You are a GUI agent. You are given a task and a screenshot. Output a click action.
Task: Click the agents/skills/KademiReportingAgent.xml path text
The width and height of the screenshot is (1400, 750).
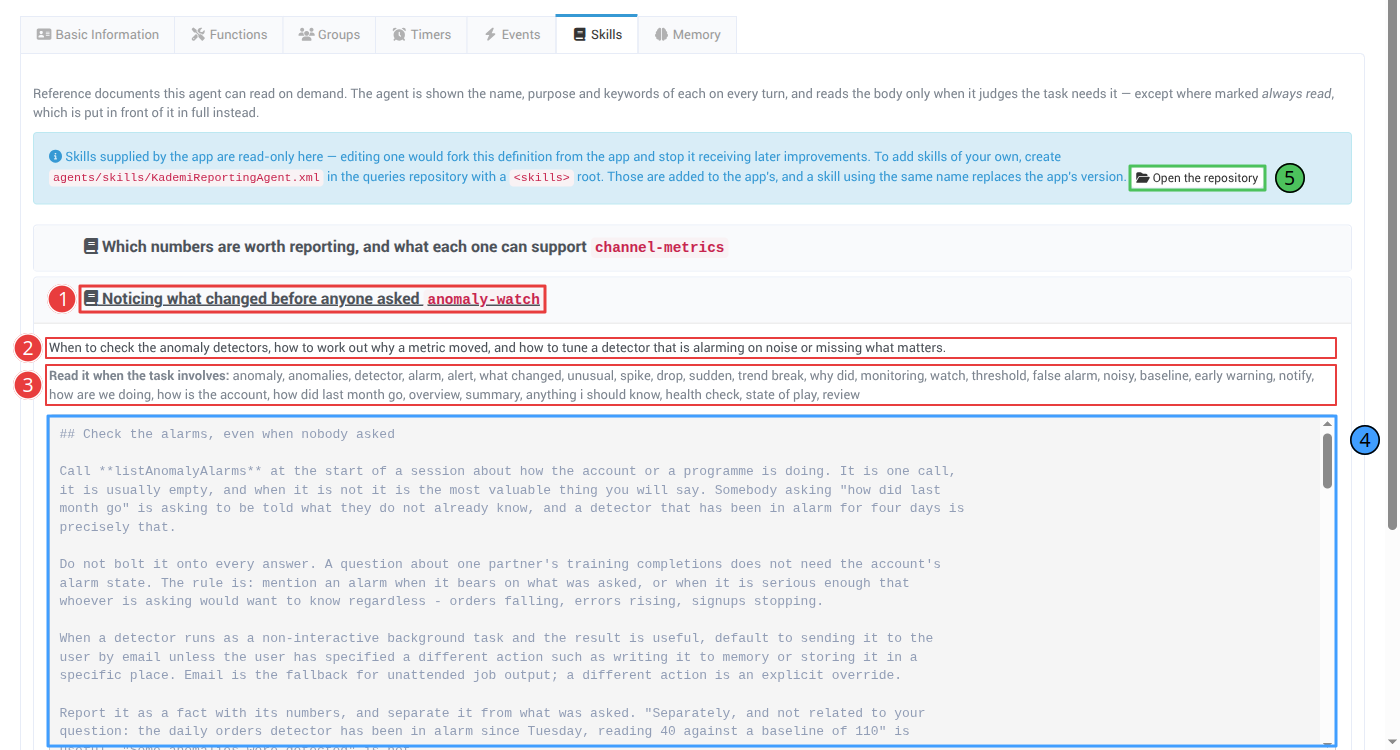tap(186, 178)
